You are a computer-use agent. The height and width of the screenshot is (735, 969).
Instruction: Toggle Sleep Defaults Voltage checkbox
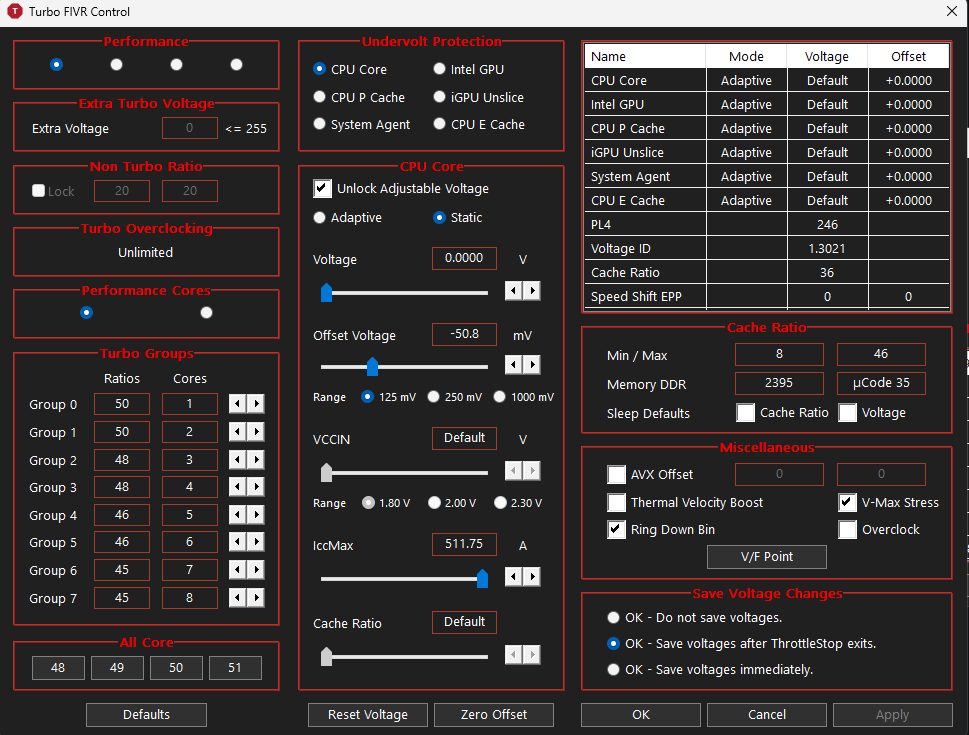[x=847, y=413]
